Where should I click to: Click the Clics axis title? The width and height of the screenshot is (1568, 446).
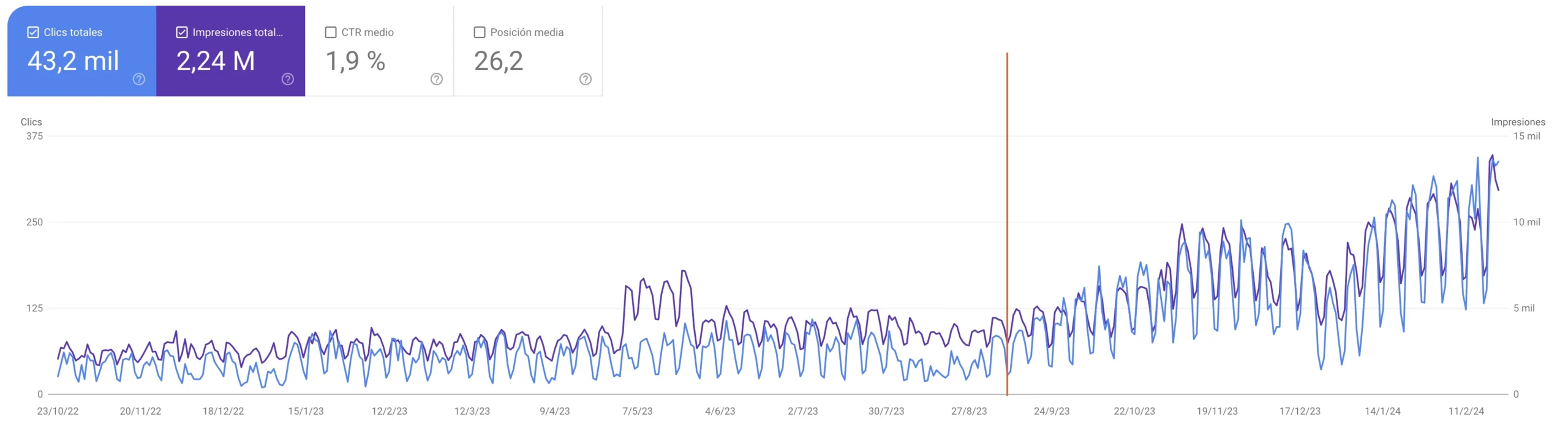pyautogui.click(x=31, y=122)
